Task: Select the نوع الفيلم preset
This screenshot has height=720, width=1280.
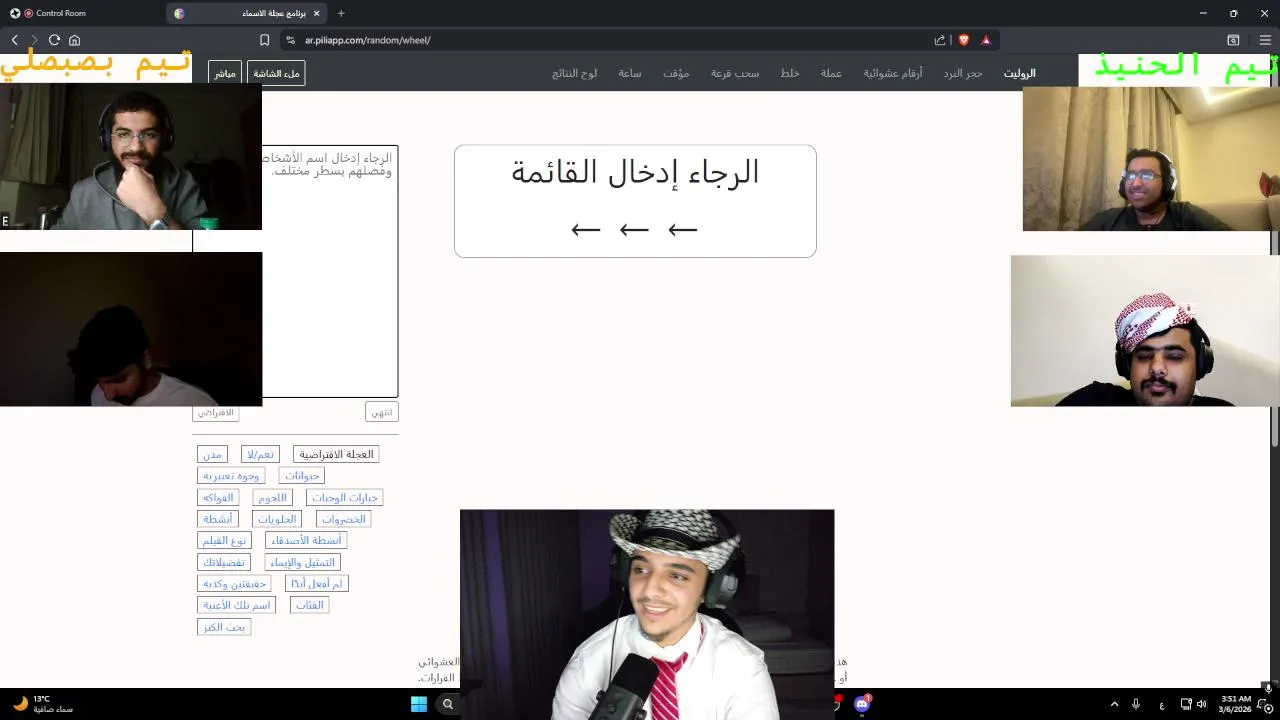Action: click(x=224, y=540)
